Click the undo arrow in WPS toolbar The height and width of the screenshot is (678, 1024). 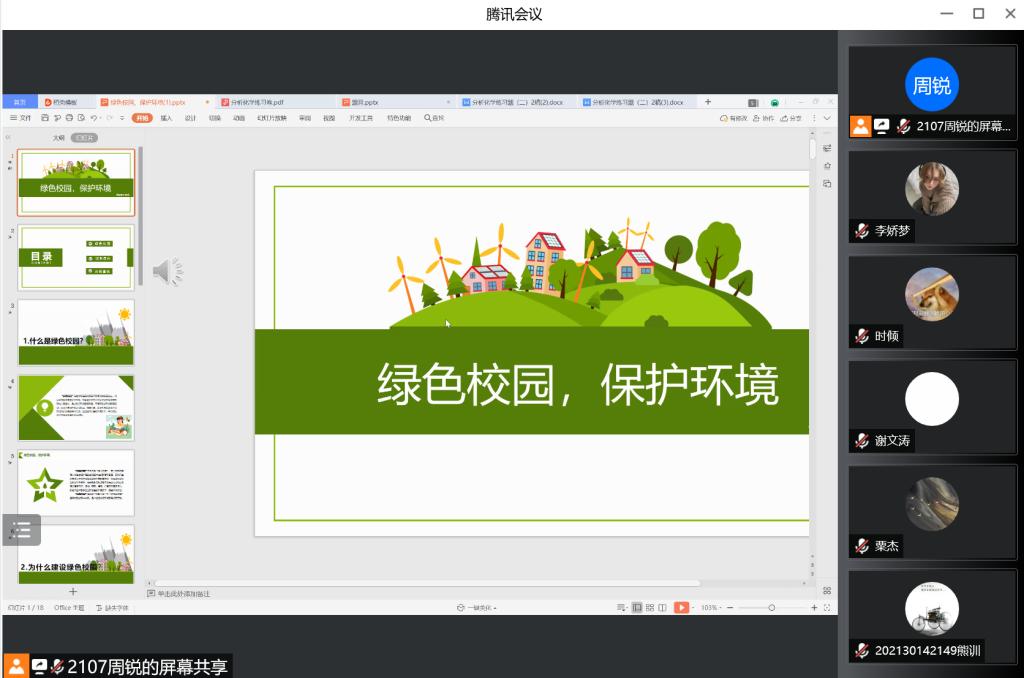[93, 118]
